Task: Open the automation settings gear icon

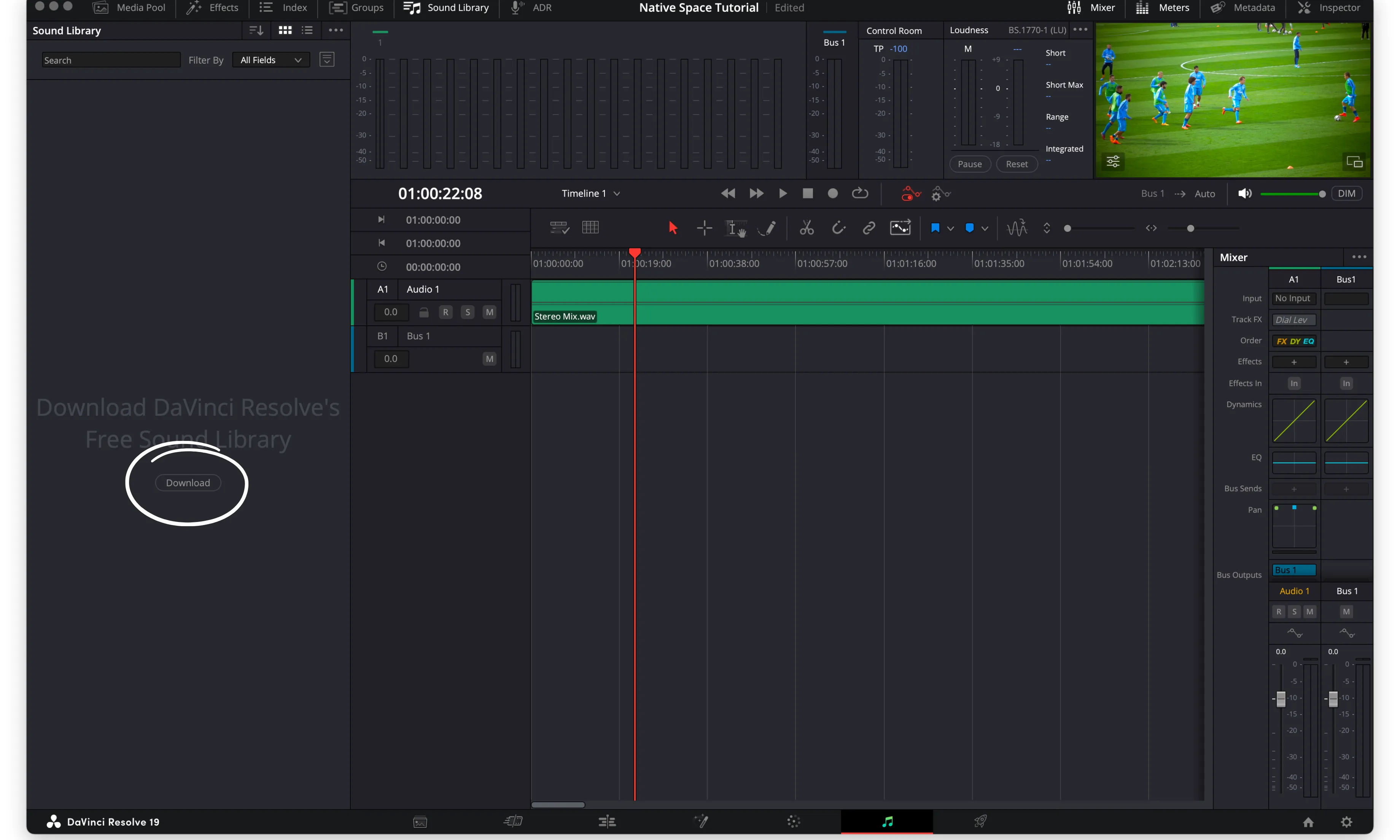Action: pyautogui.click(x=940, y=194)
